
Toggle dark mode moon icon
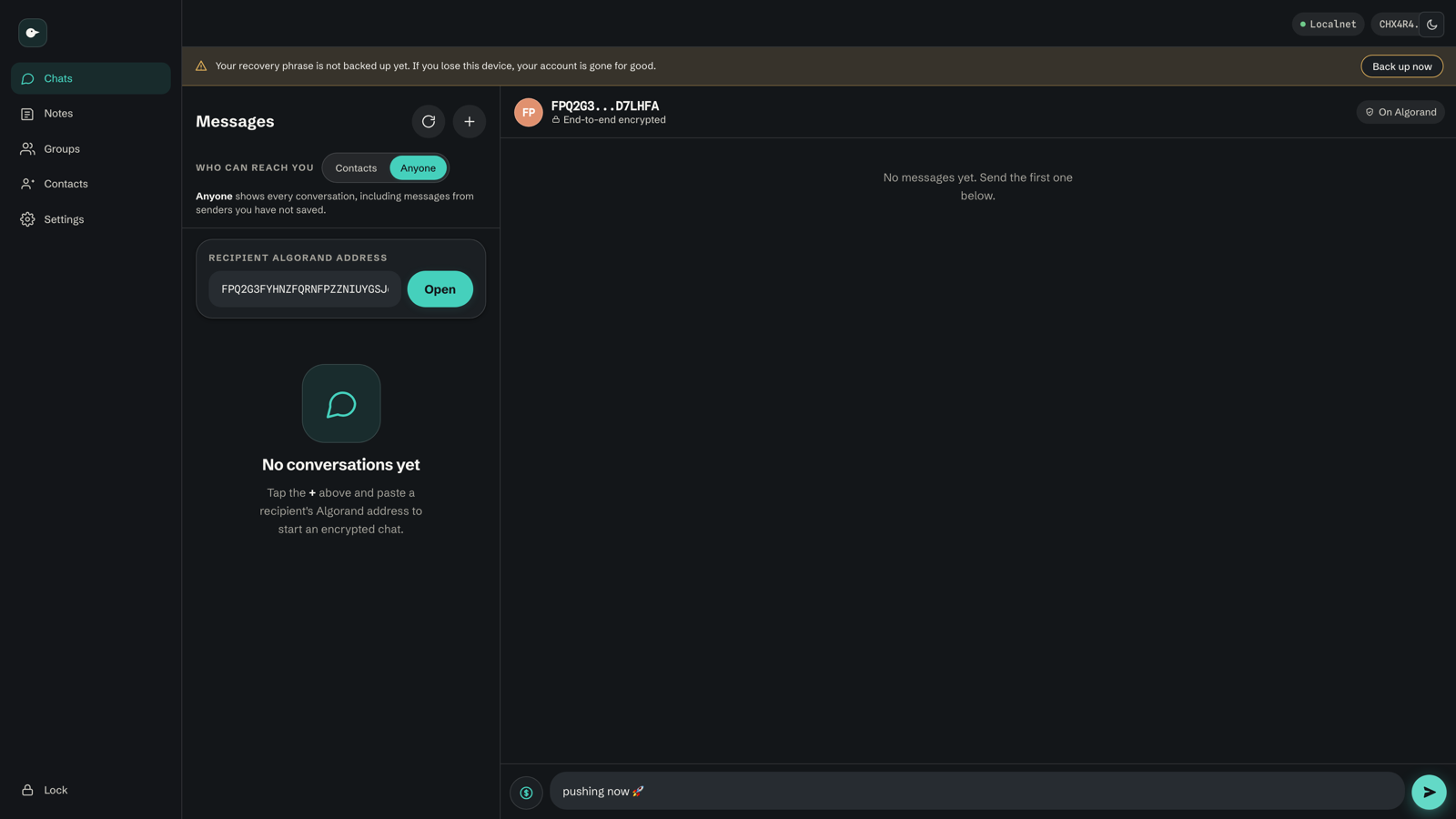tap(1431, 25)
